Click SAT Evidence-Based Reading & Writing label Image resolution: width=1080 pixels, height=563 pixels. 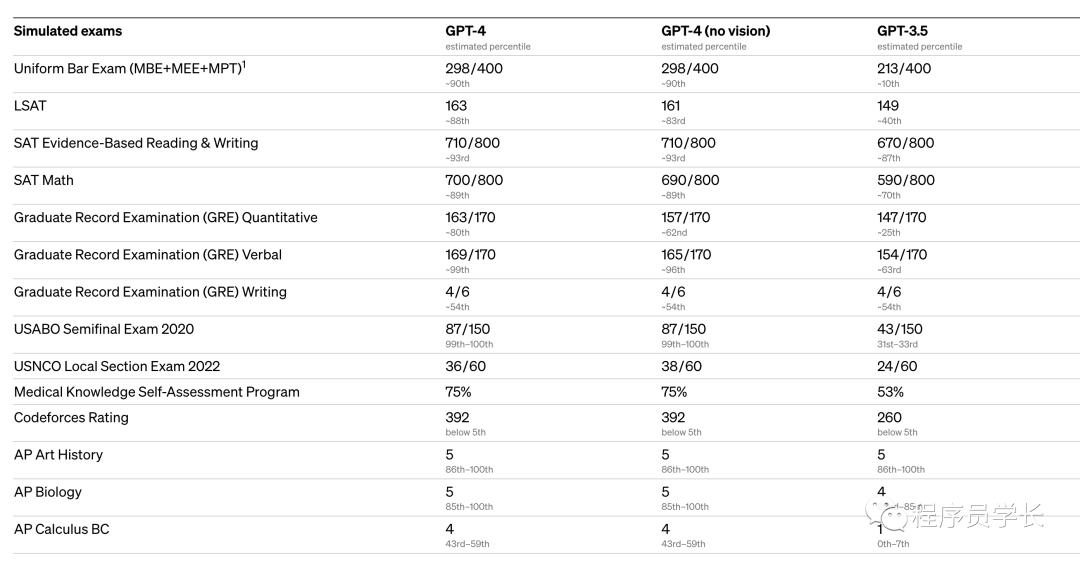click(x=136, y=143)
